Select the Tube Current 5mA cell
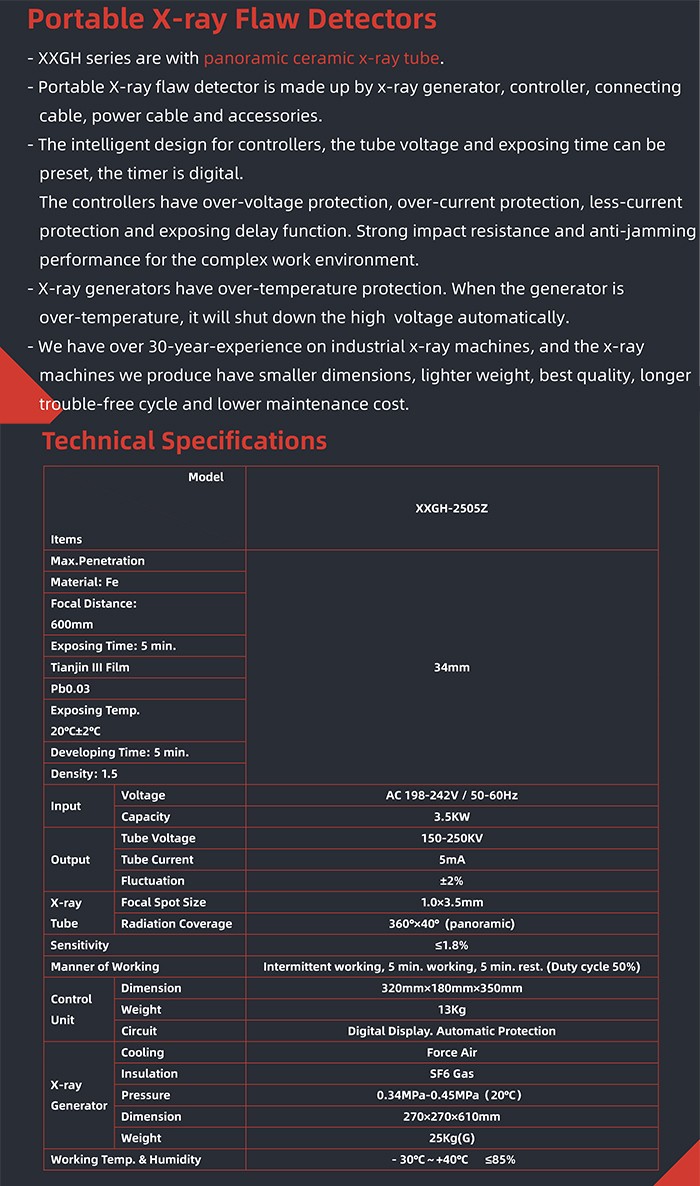 [x=452, y=859]
